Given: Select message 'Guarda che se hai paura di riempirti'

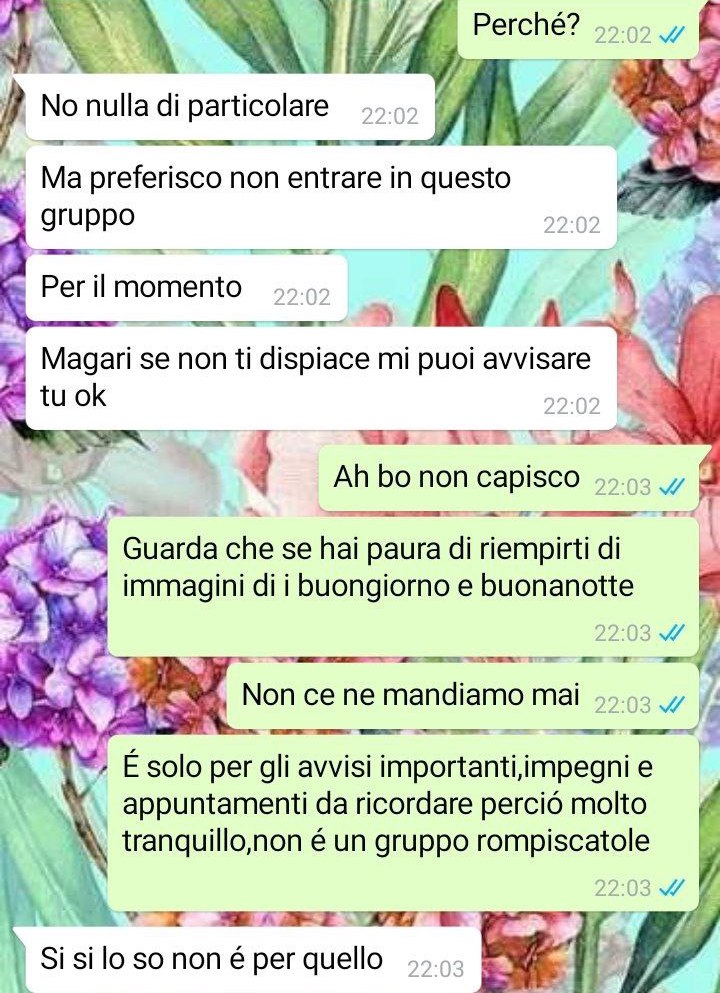Looking at the screenshot, I should (403, 587).
